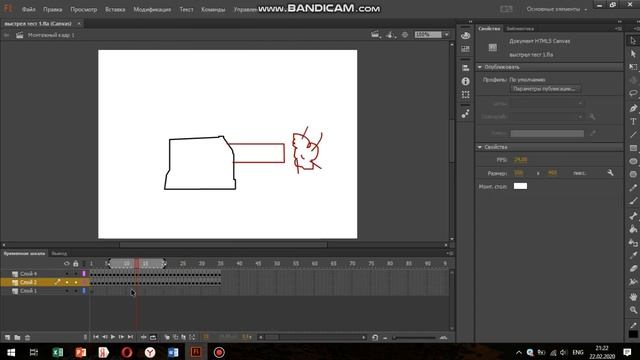
Task: Open Excel from the Windows taskbar
Action: point(58,352)
